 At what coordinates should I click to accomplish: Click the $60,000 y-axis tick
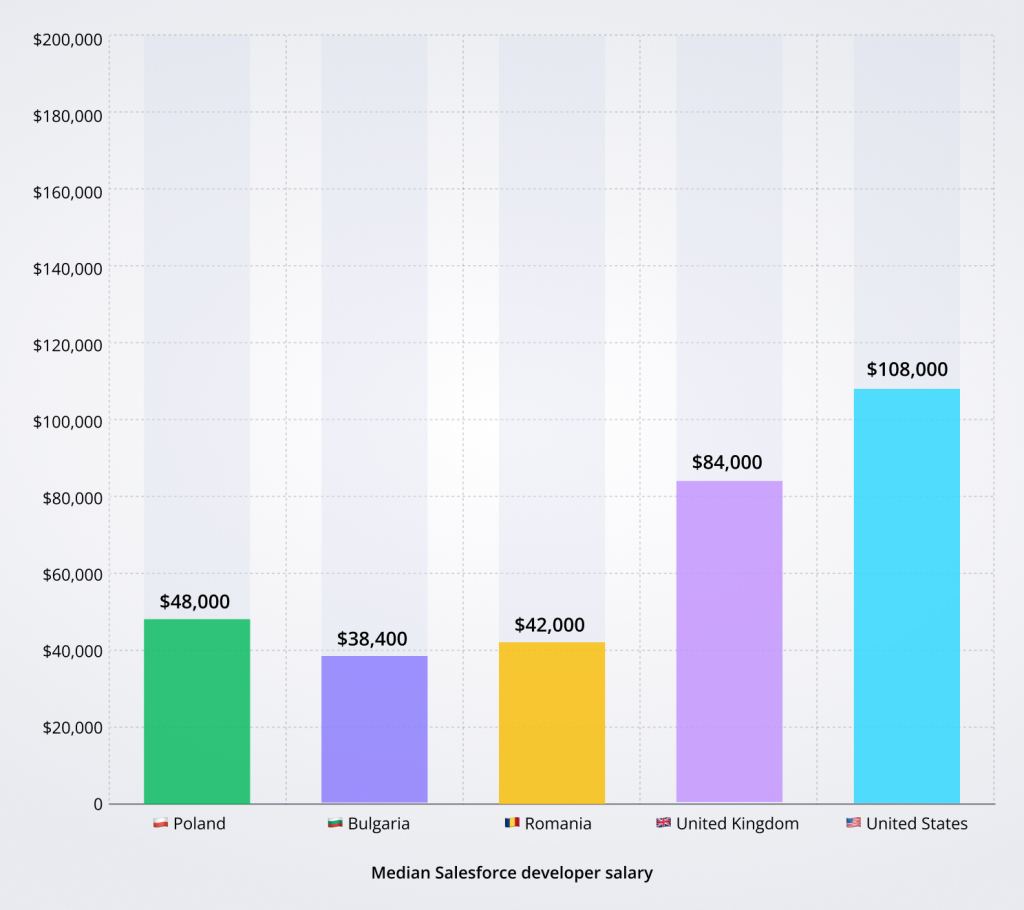[x=72, y=574]
